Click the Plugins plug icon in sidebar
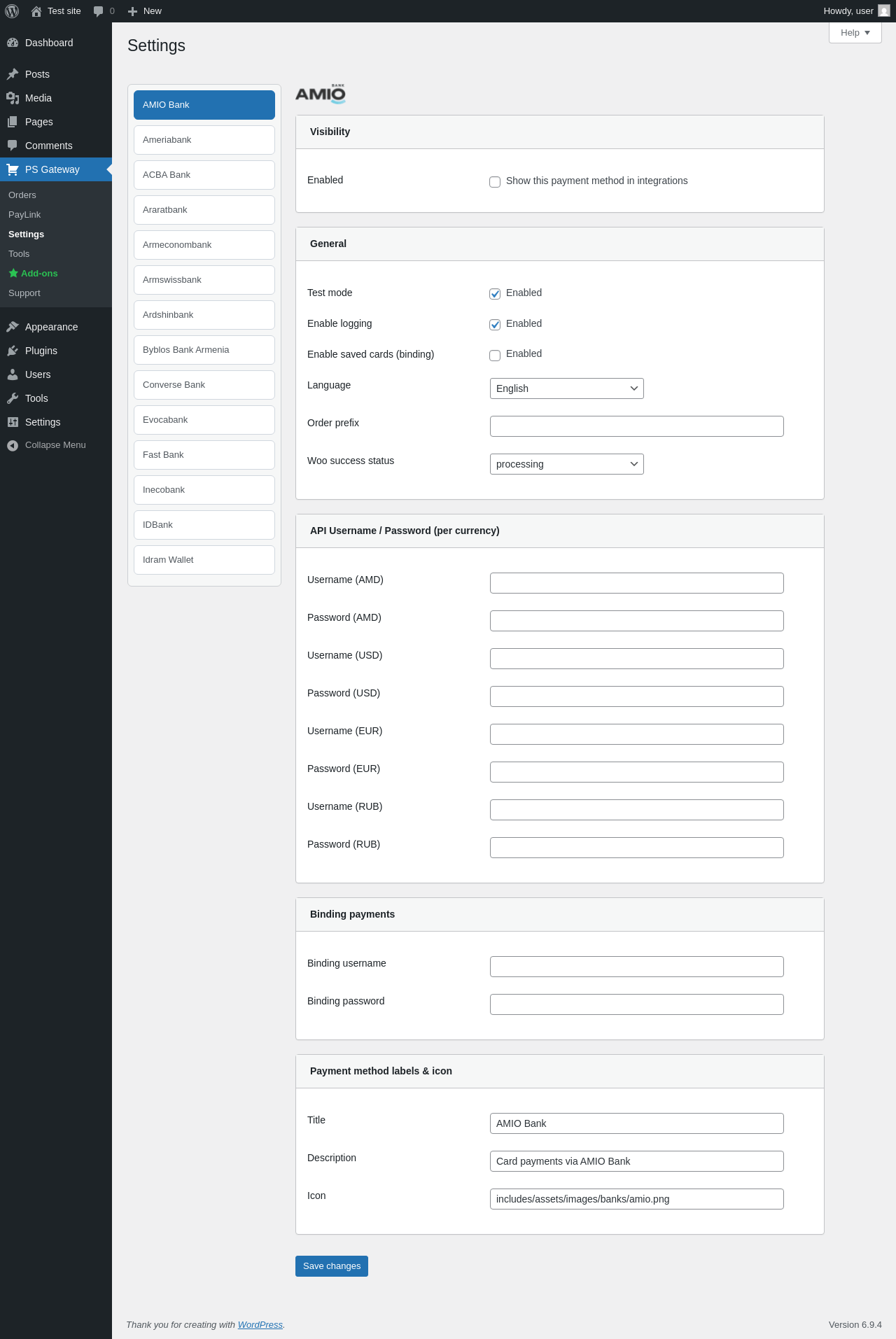This screenshot has width=896, height=1339. [13, 351]
